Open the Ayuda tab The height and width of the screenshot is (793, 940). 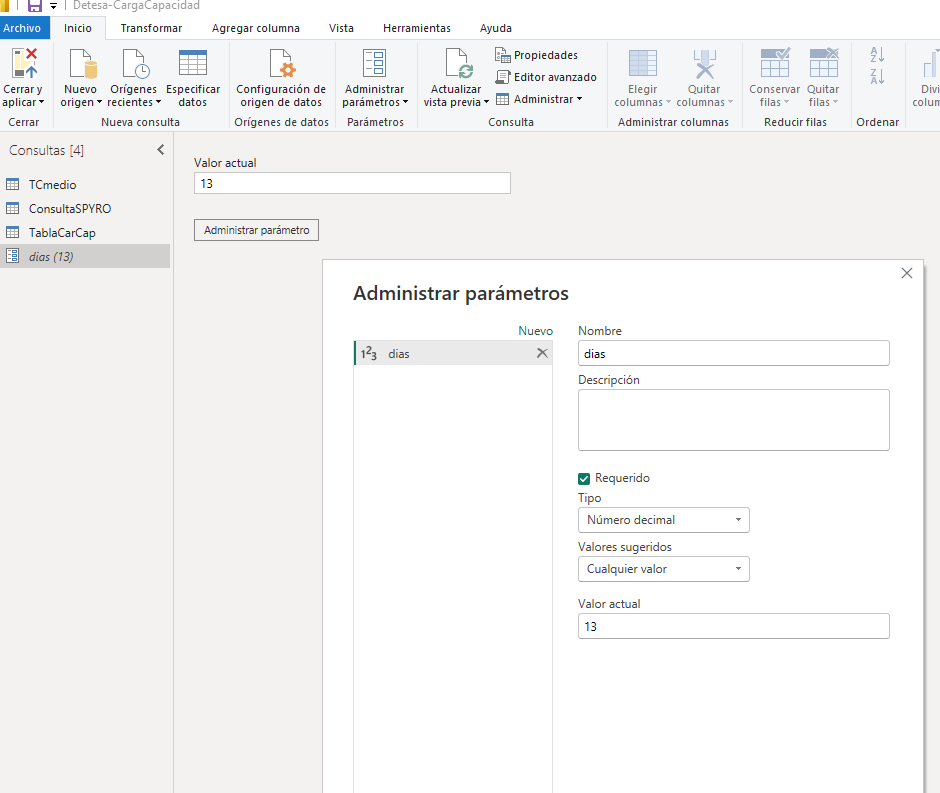[496, 28]
